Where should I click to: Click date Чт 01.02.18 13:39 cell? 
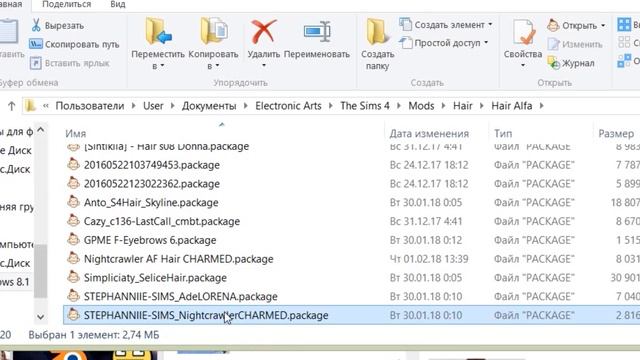[429, 259]
